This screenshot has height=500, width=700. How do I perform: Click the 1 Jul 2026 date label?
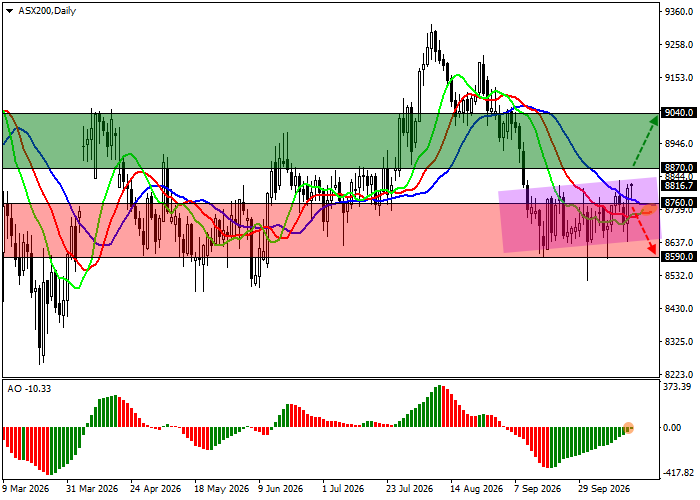coord(344,489)
